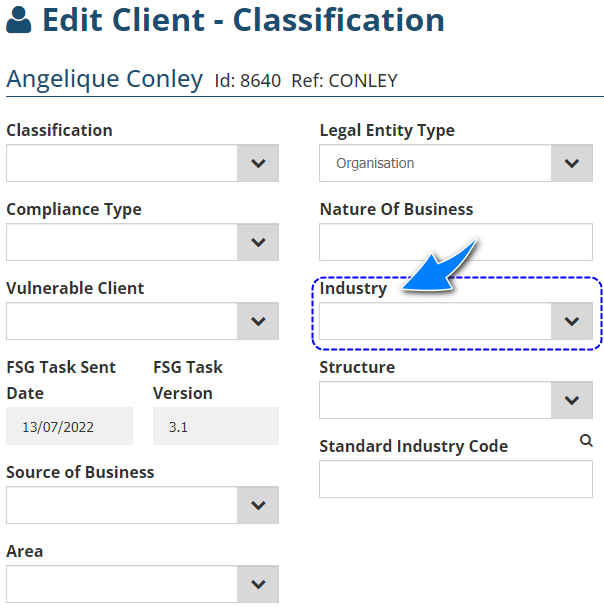
Task: Click the Standard Industry Code input field
Action: (x=455, y=479)
